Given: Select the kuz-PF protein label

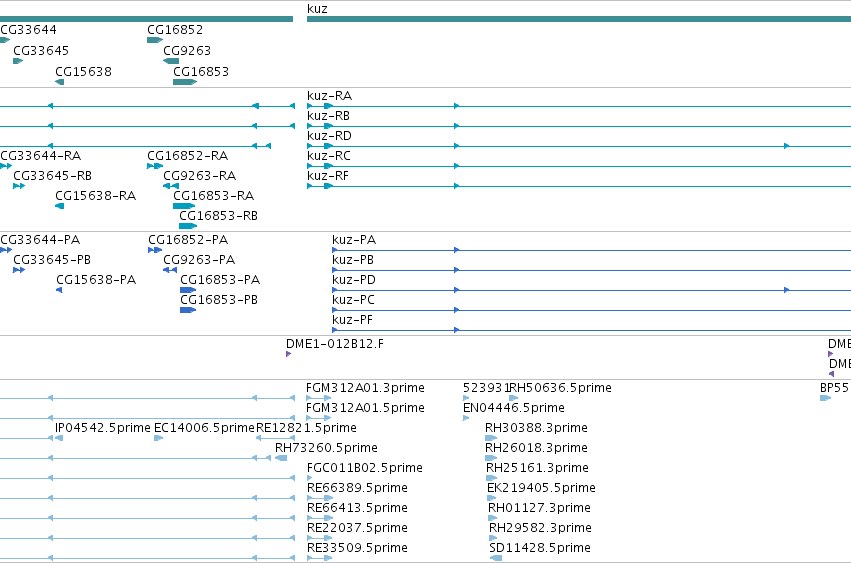Looking at the screenshot, I should pyautogui.click(x=353, y=320).
